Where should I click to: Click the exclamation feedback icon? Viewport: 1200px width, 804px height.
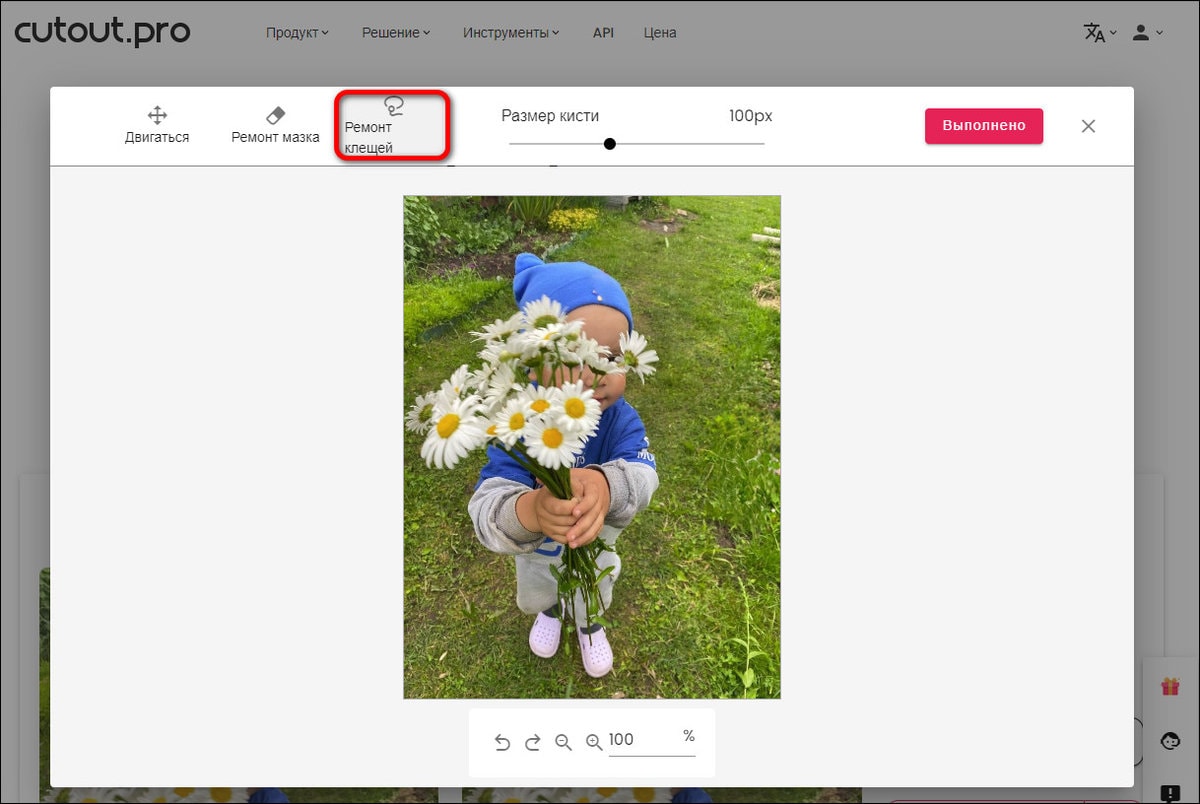1170,793
